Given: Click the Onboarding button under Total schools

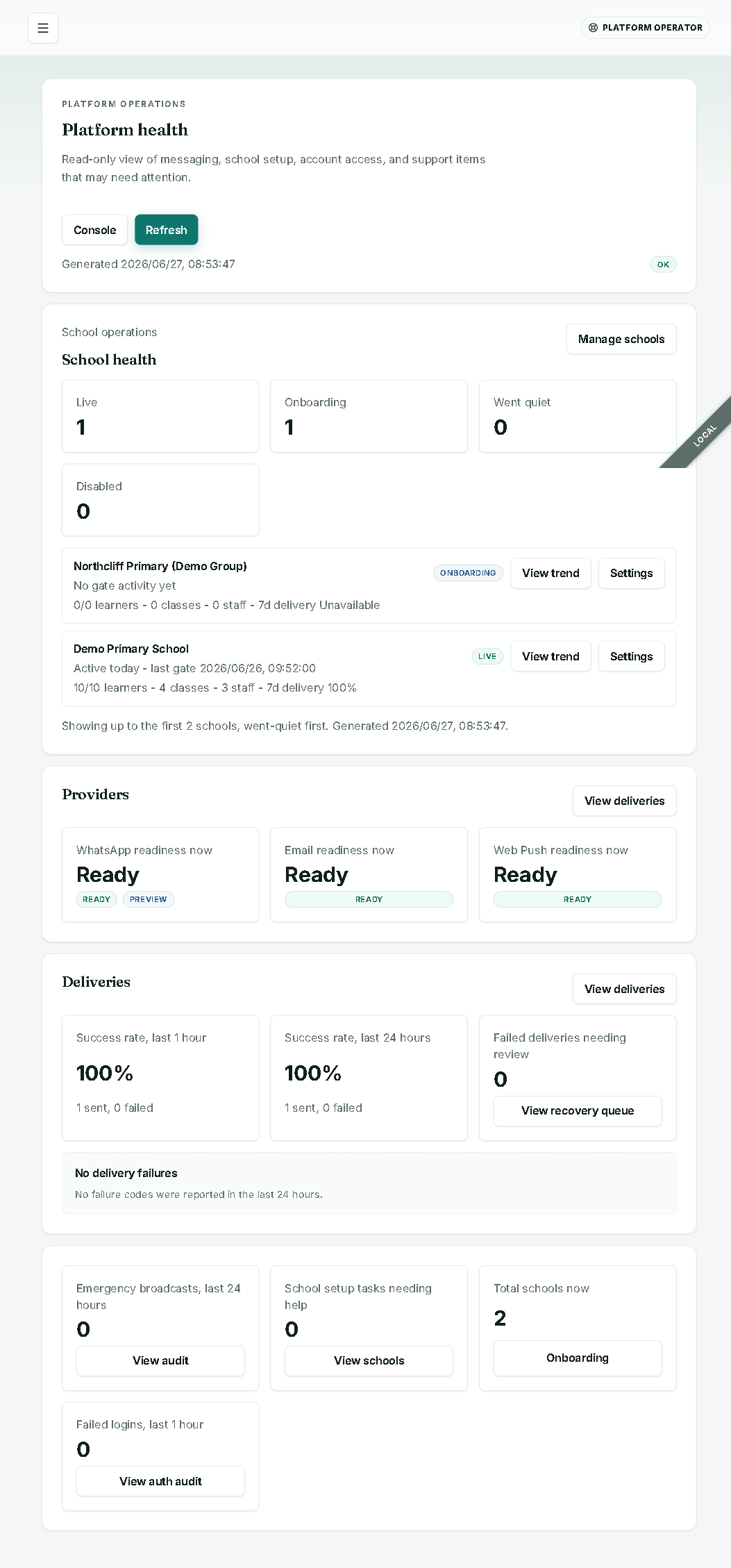Looking at the screenshot, I should pyautogui.click(x=578, y=1358).
